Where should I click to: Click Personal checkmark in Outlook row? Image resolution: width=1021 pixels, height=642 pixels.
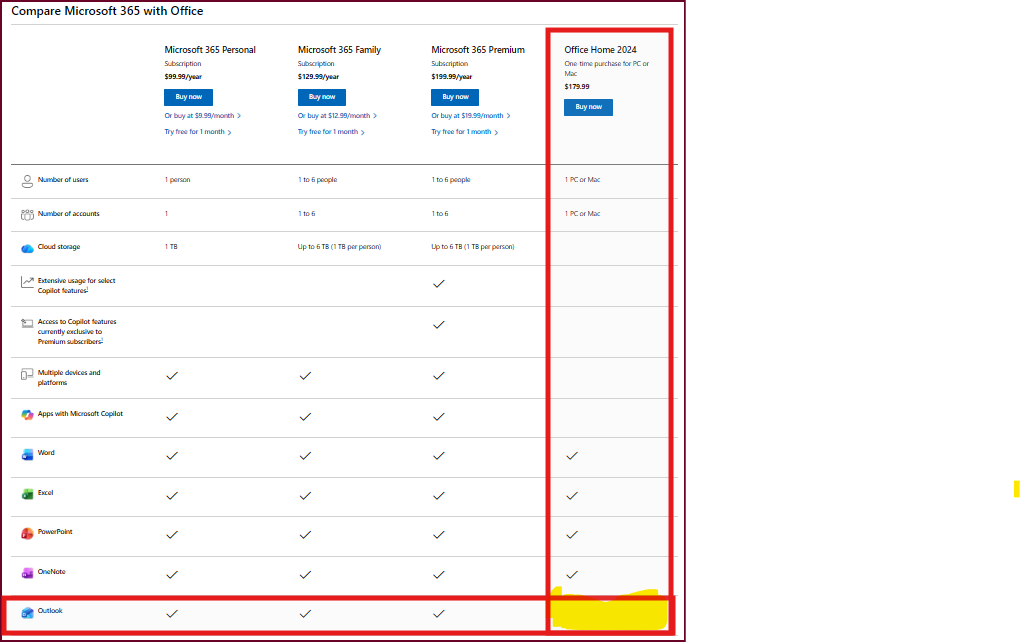[172, 614]
